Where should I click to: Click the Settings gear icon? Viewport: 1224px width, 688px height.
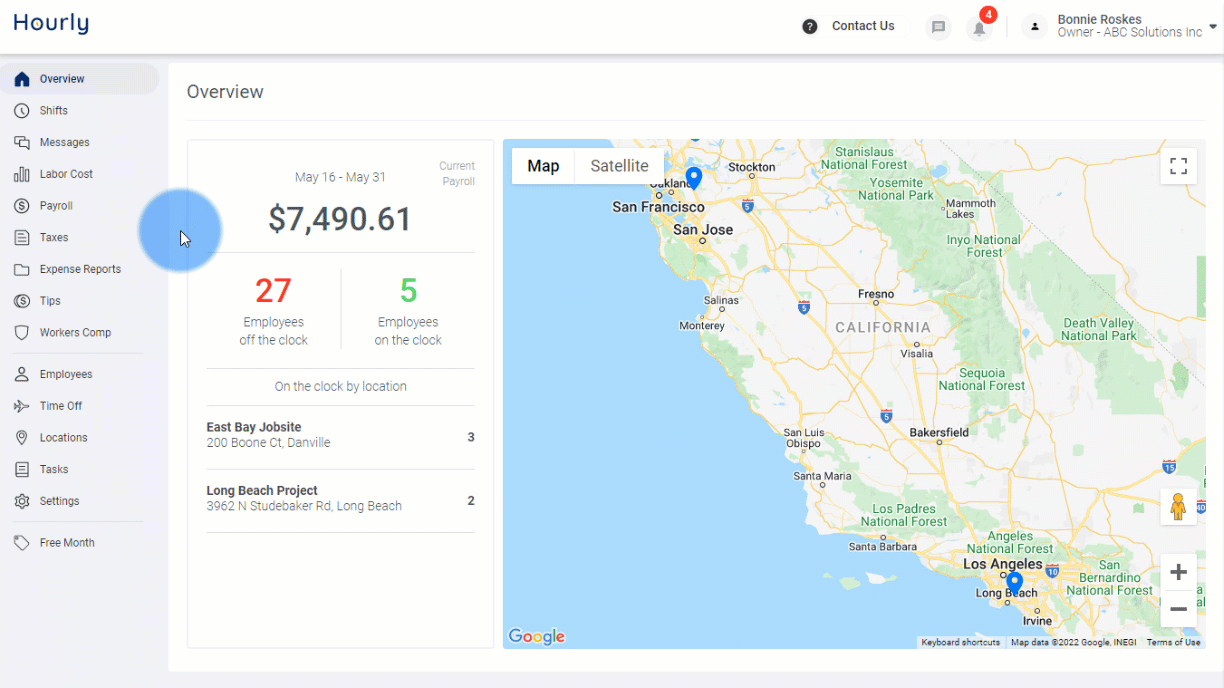[22, 501]
